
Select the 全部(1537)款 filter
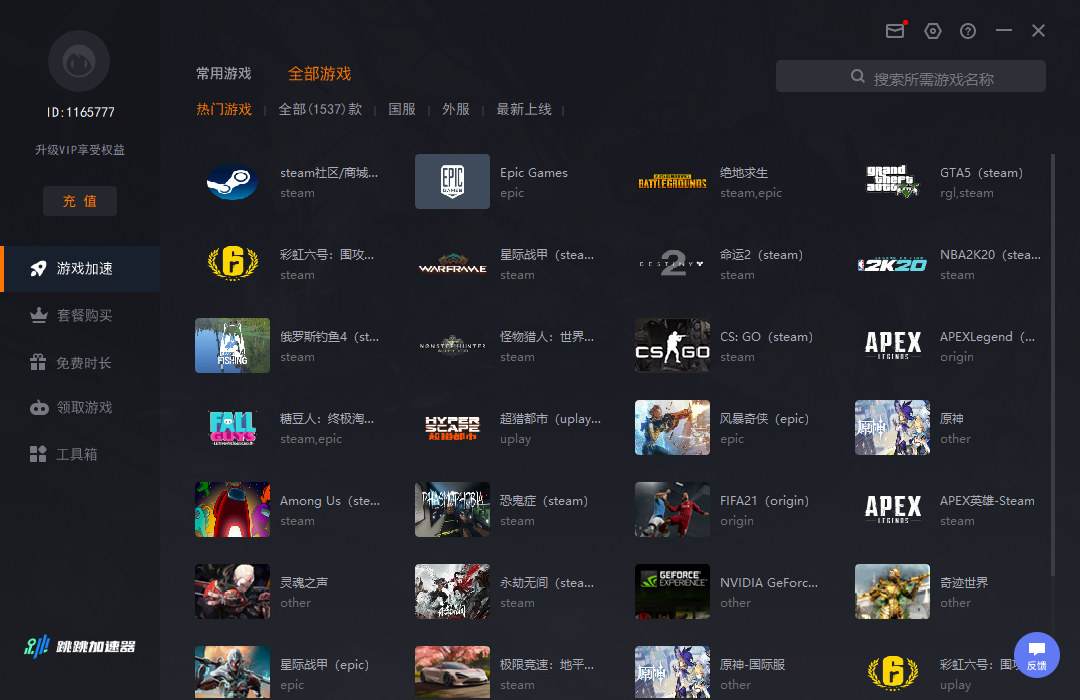(320, 110)
